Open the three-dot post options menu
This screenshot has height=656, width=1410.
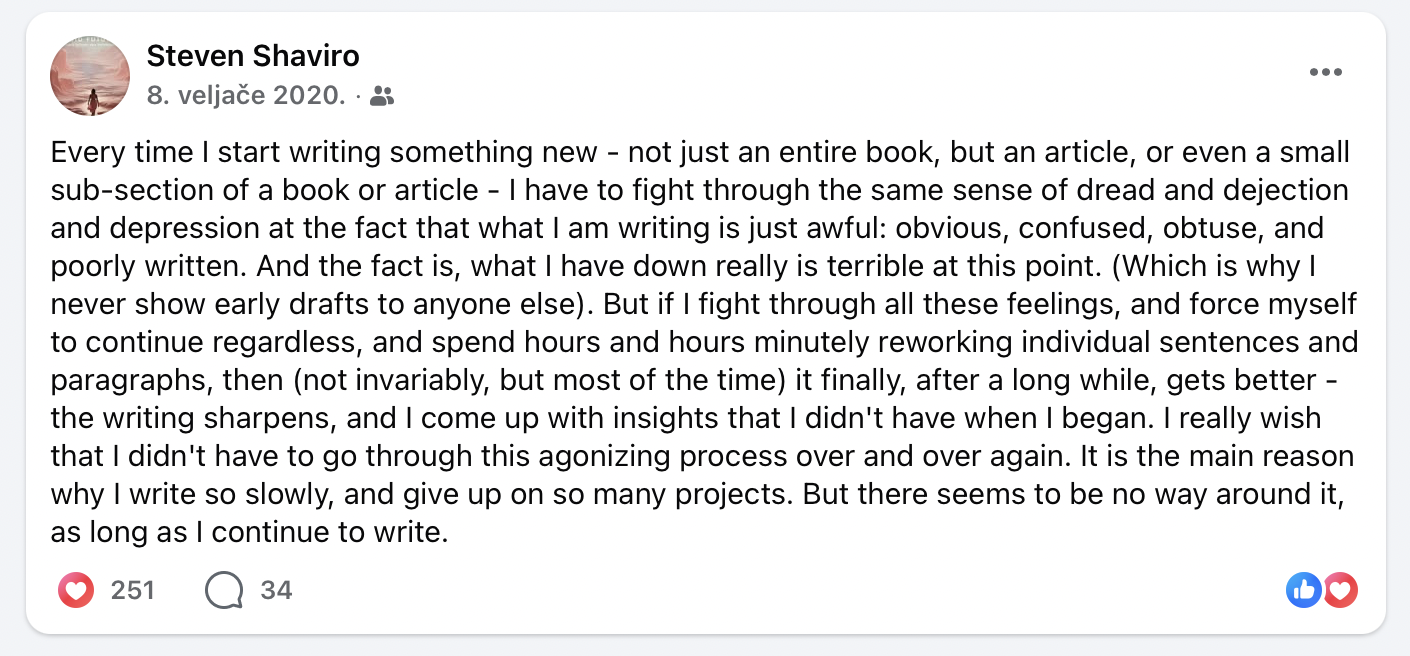point(1325,72)
